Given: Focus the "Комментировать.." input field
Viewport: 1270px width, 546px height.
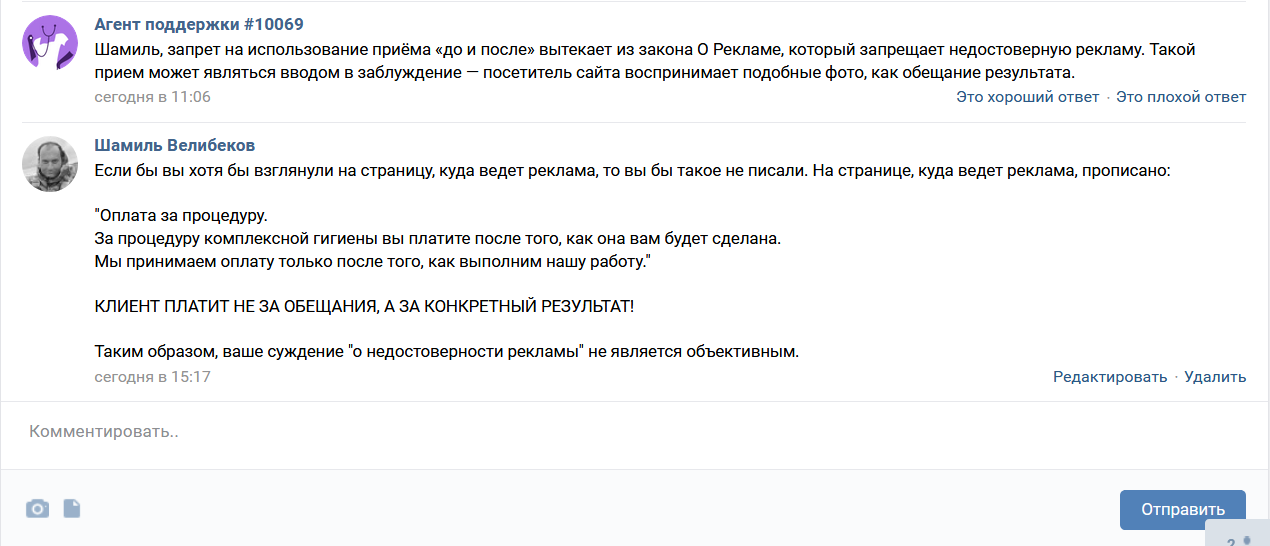Looking at the screenshot, I should pyautogui.click(x=635, y=433).
